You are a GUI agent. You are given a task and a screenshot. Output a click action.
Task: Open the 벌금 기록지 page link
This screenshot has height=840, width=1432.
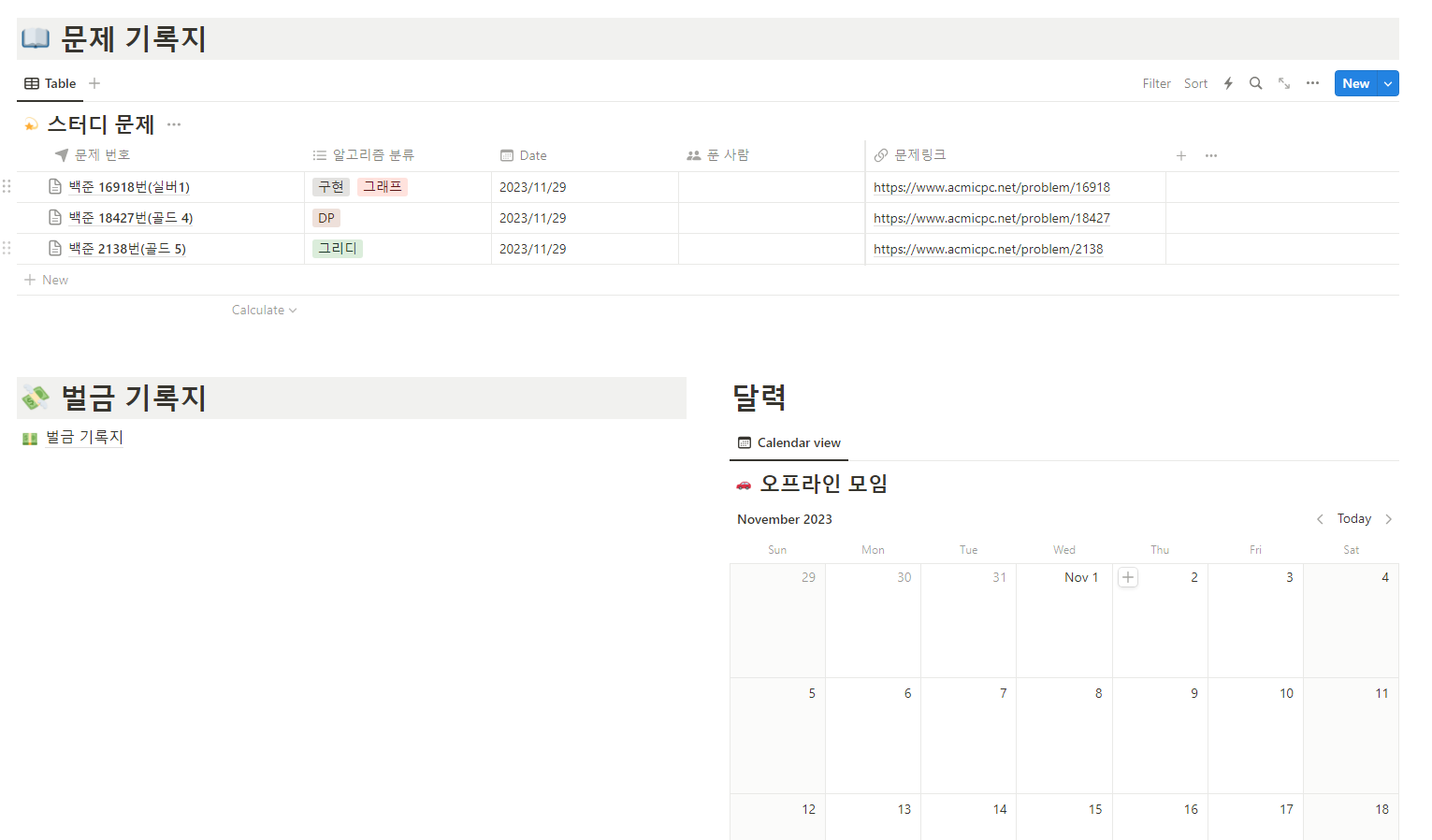pyautogui.click(x=84, y=437)
